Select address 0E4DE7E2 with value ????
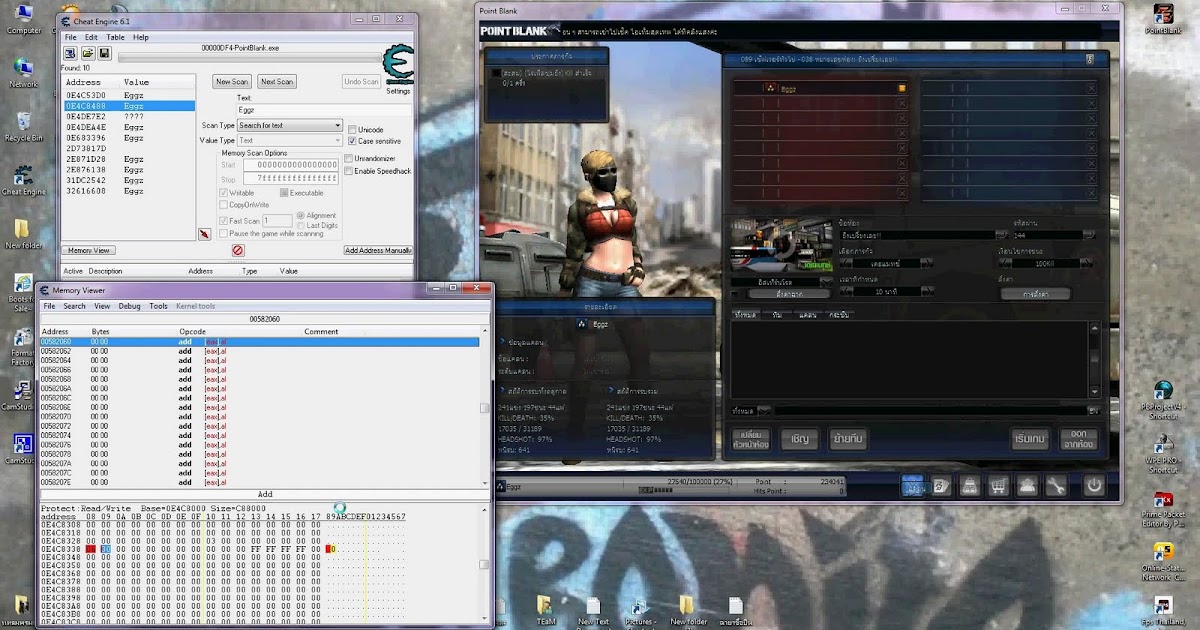Viewport: 1200px width, 630px height. click(x=128, y=116)
